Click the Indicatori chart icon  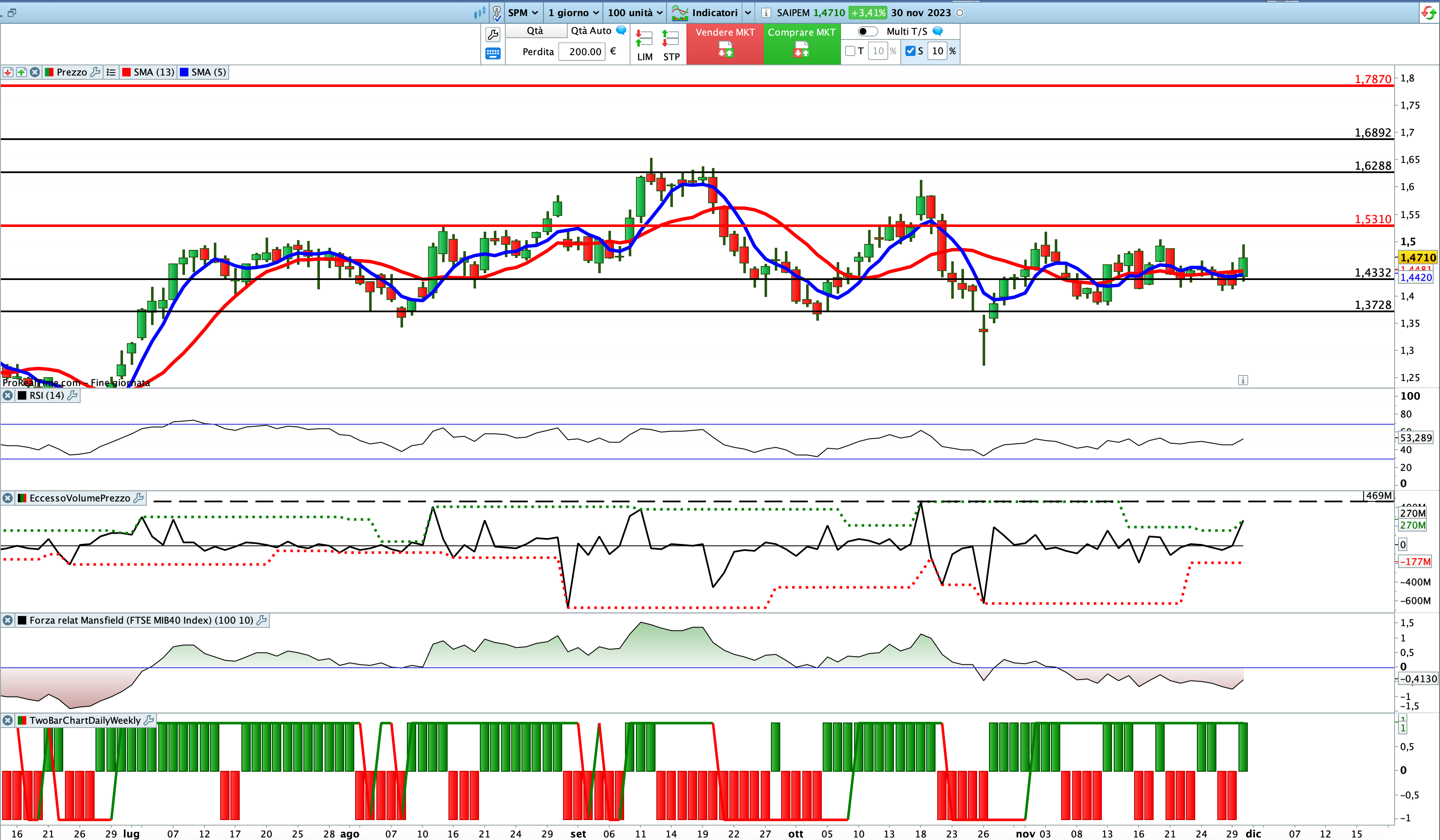(679, 13)
